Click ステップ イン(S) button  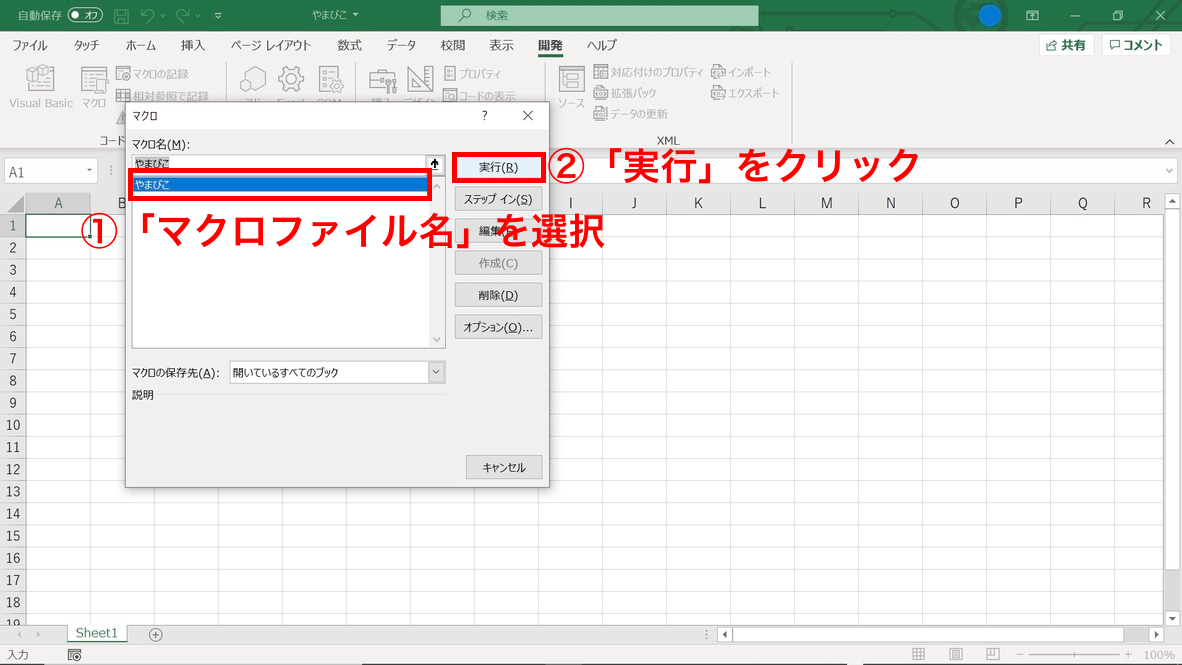click(x=498, y=199)
